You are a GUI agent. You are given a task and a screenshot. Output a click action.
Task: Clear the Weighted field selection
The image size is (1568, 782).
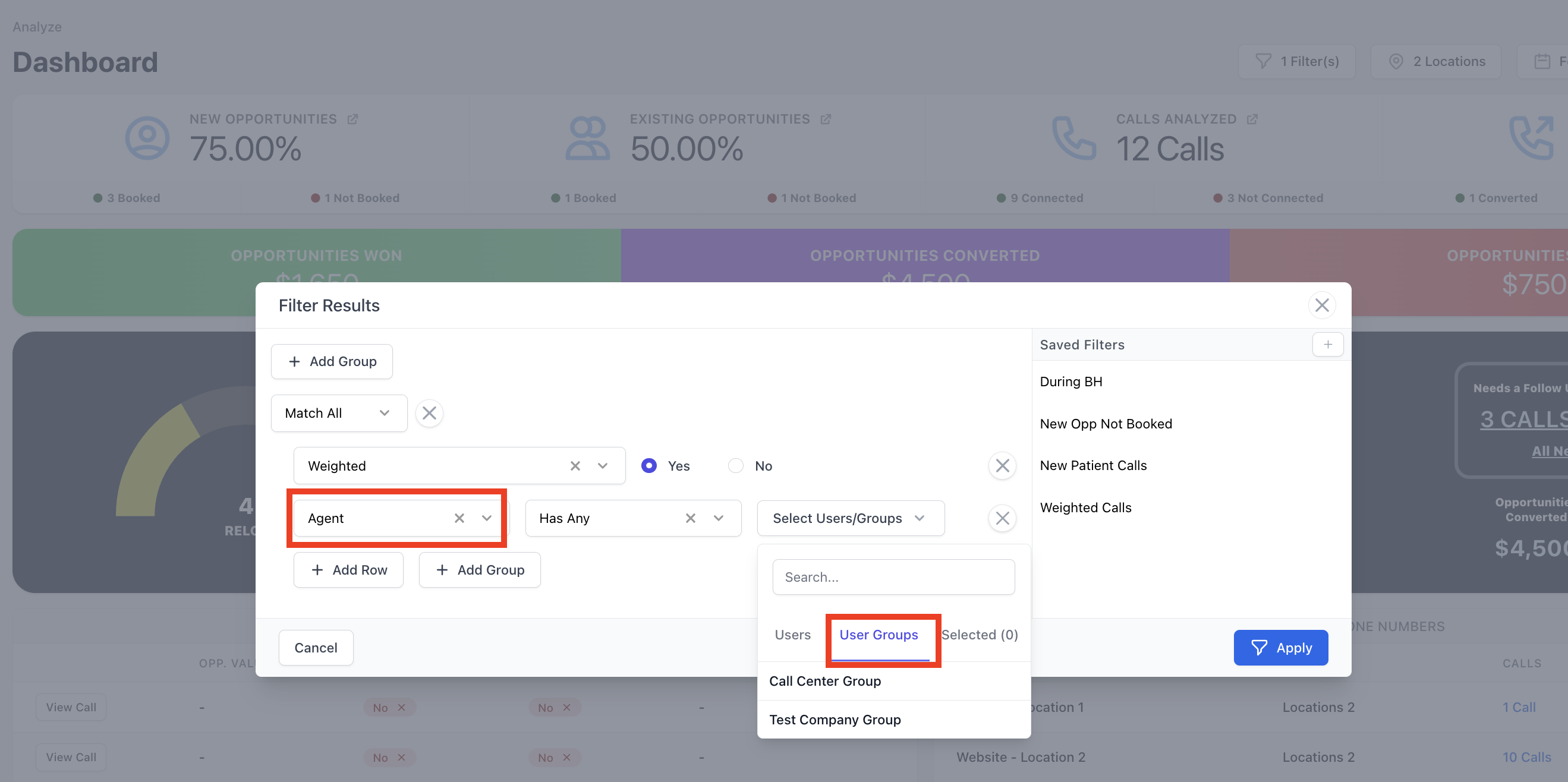pyautogui.click(x=575, y=465)
